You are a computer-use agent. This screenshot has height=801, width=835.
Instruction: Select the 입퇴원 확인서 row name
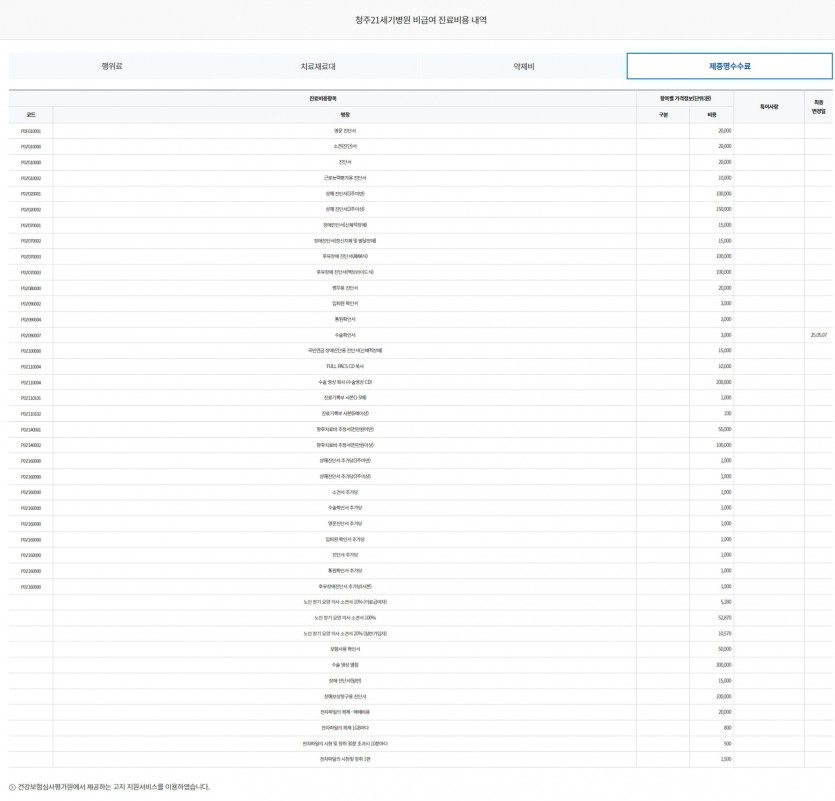coord(345,304)
